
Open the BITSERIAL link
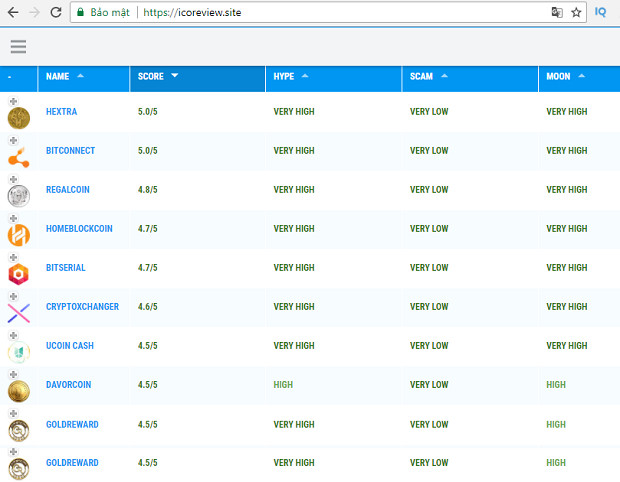(x=66, y=268)
